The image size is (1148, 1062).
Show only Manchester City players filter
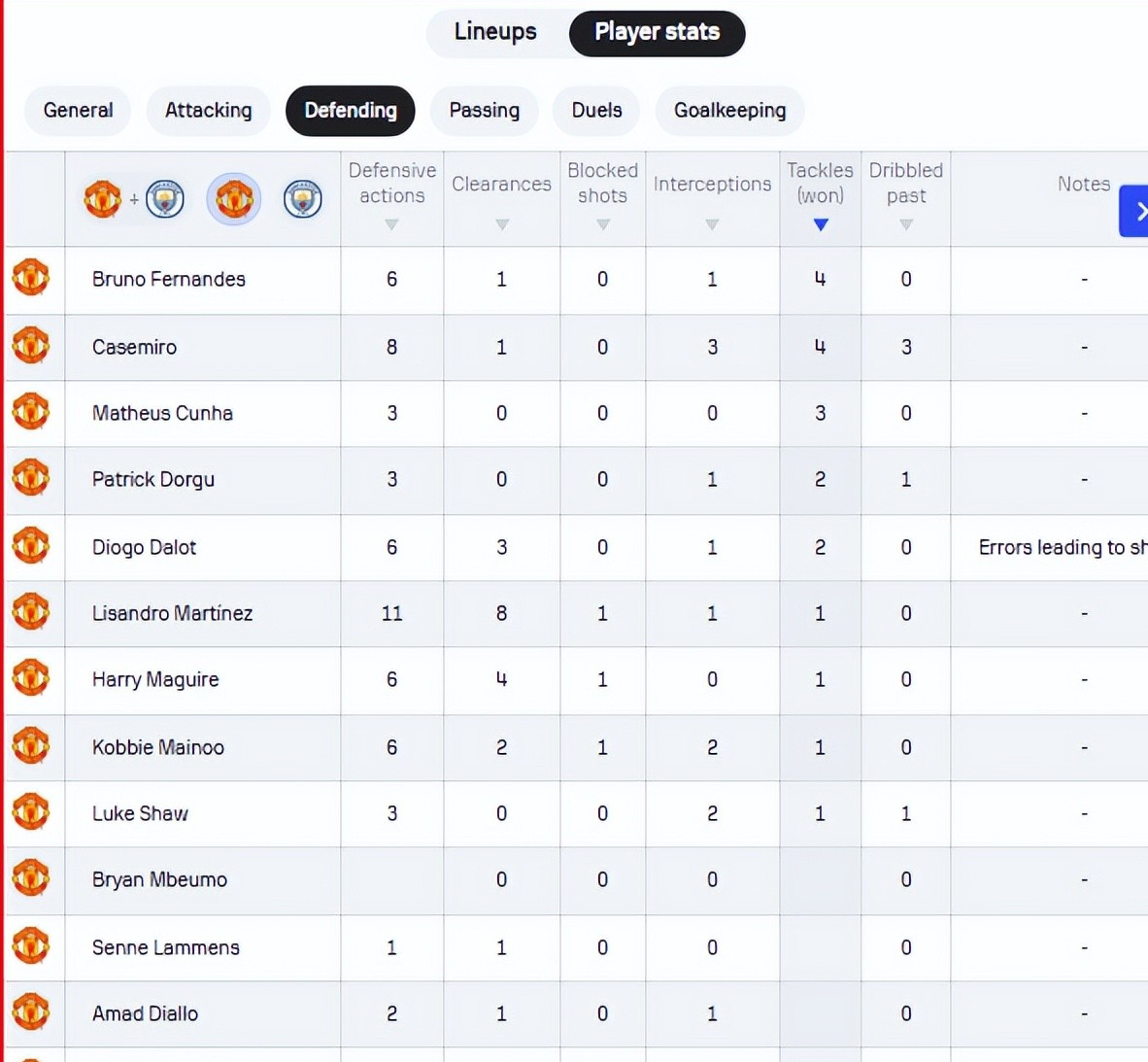click(x=303, y=199)
